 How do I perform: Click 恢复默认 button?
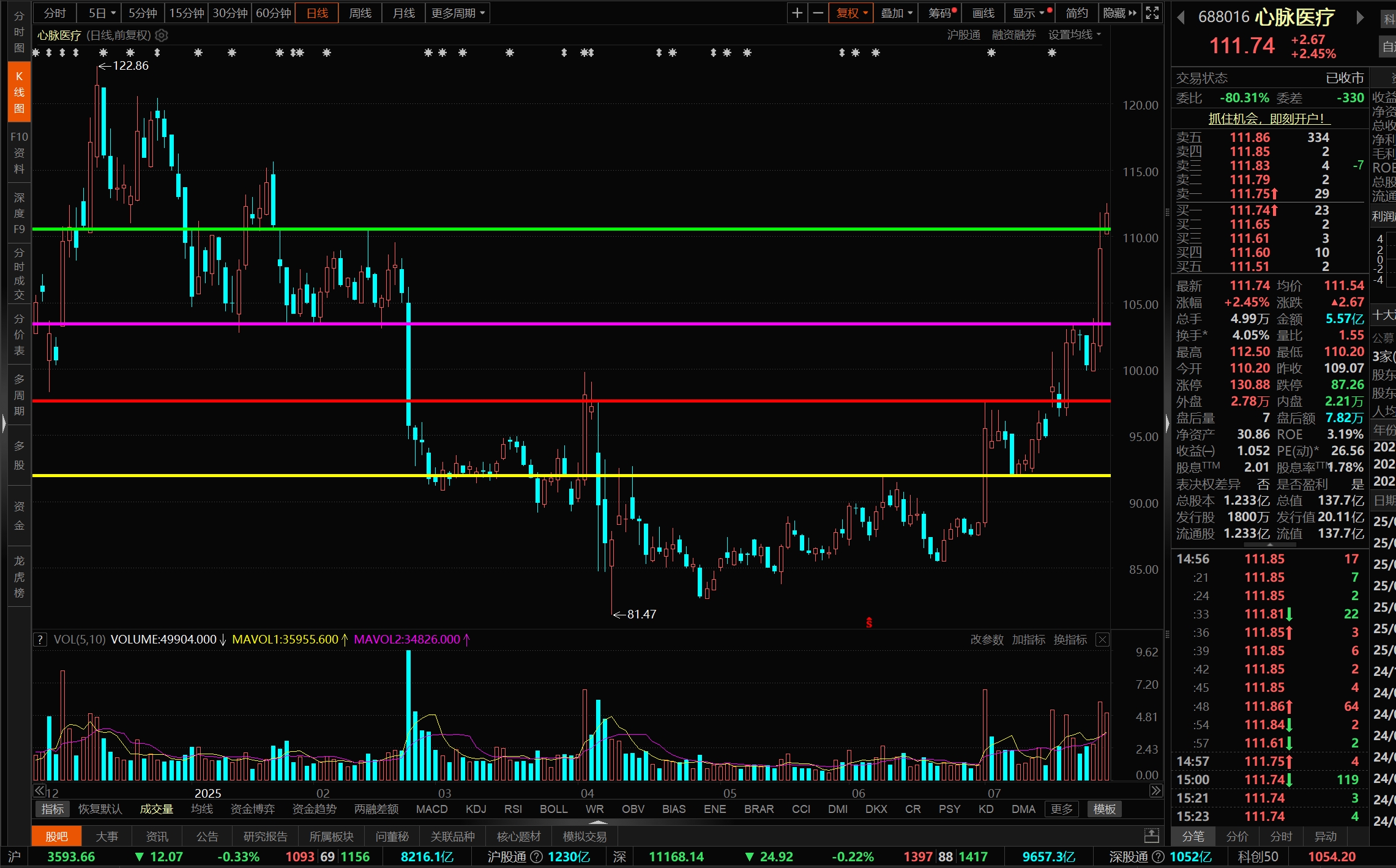(100, 809)
